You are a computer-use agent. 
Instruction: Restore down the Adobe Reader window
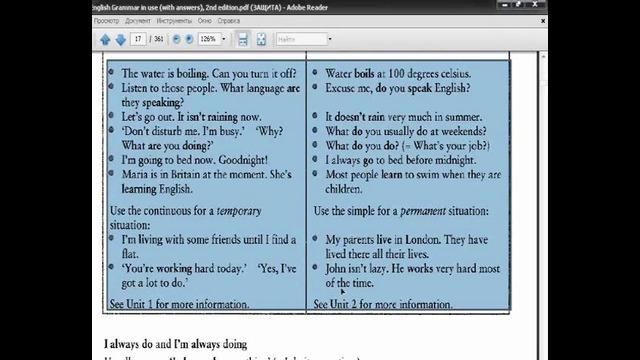point(518,4)
